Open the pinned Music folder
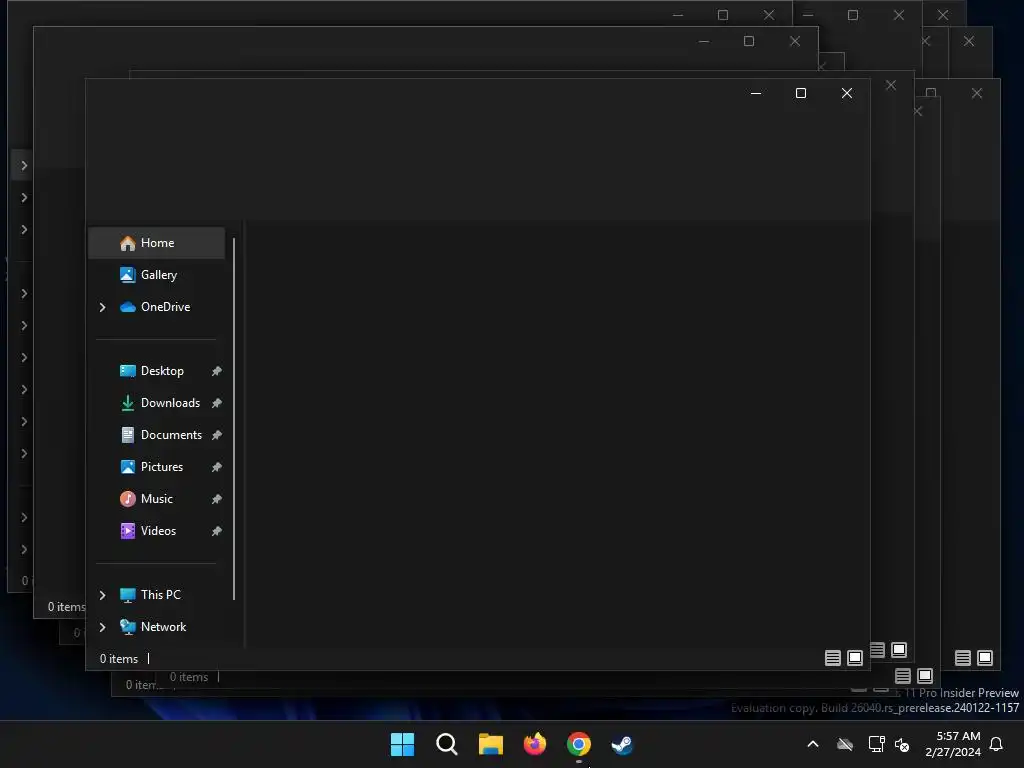This screenshot has height=768, width=1024. (157, 499)
